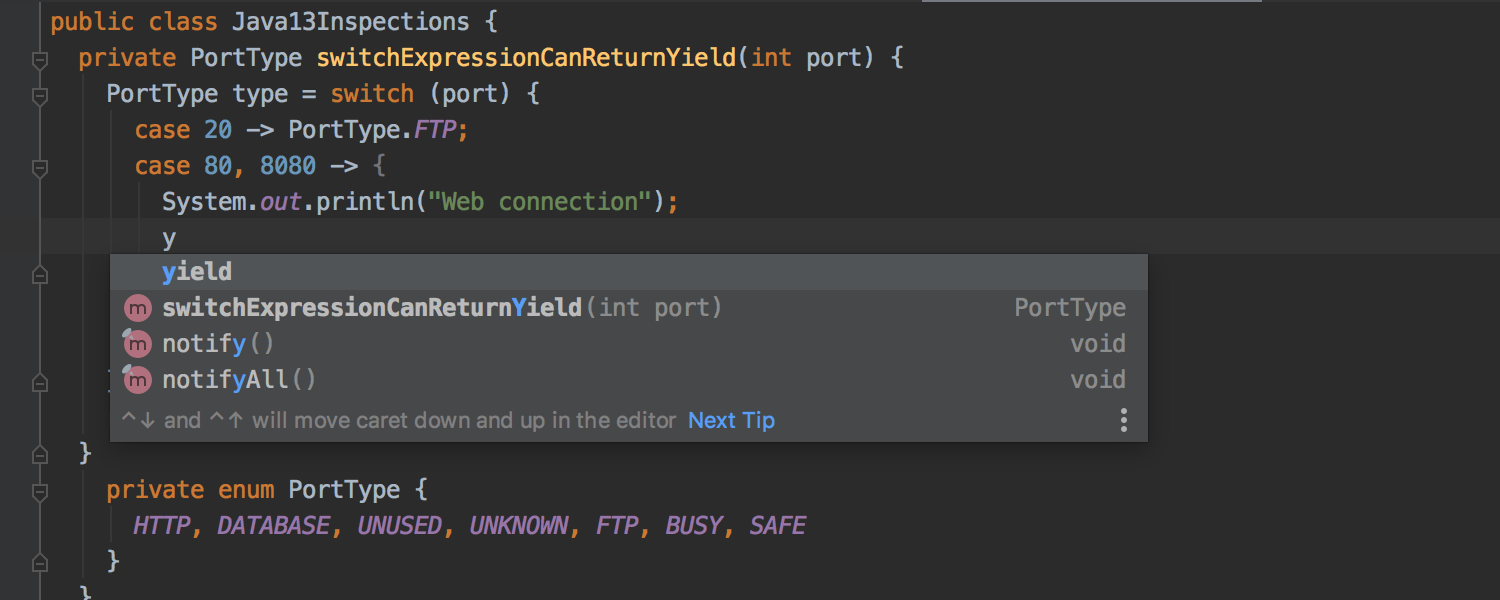Click the method icon beside notify()

[x=137, y=343]
